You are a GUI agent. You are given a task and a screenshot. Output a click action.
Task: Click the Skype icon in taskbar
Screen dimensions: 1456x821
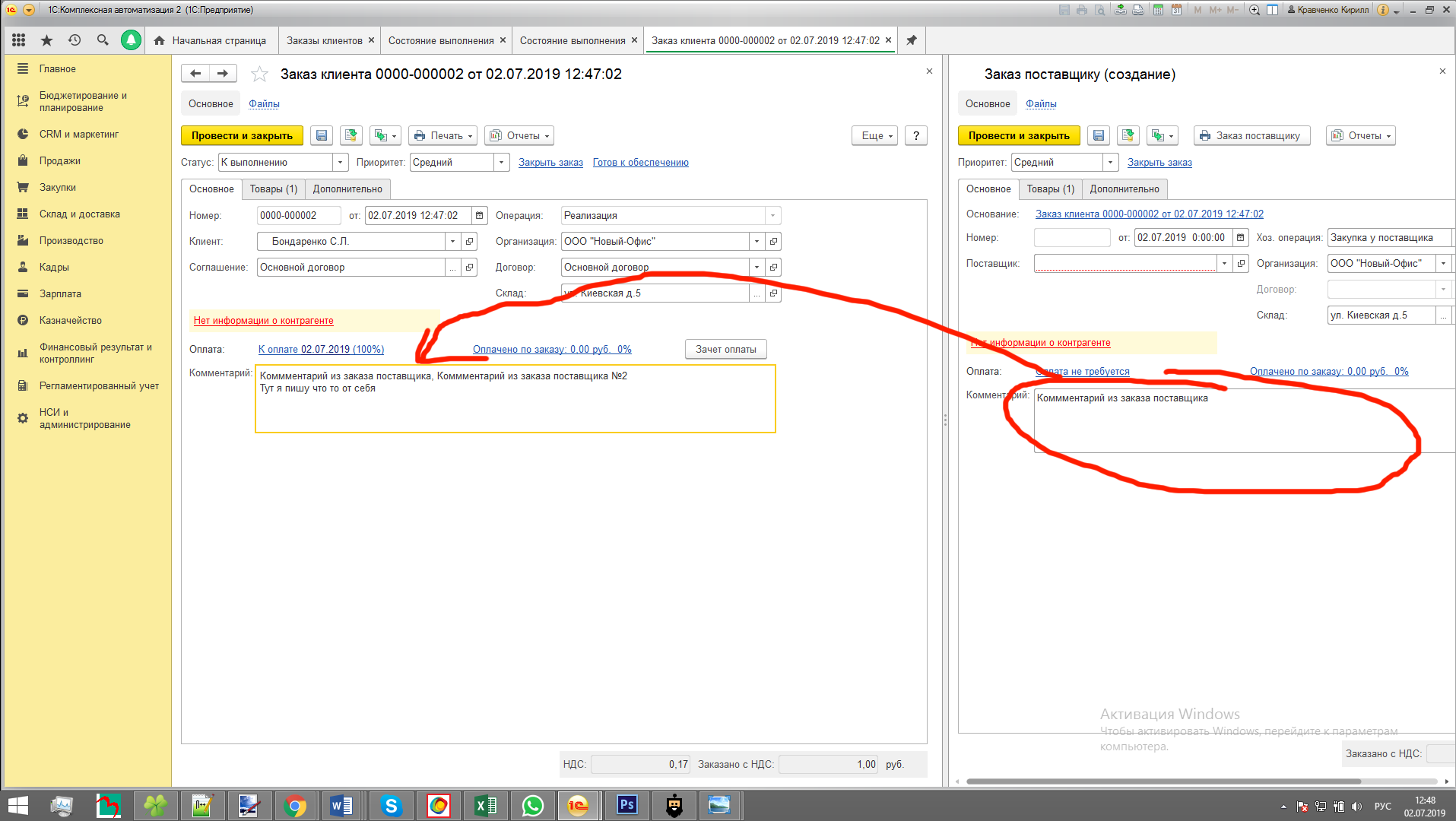(391, 805)
